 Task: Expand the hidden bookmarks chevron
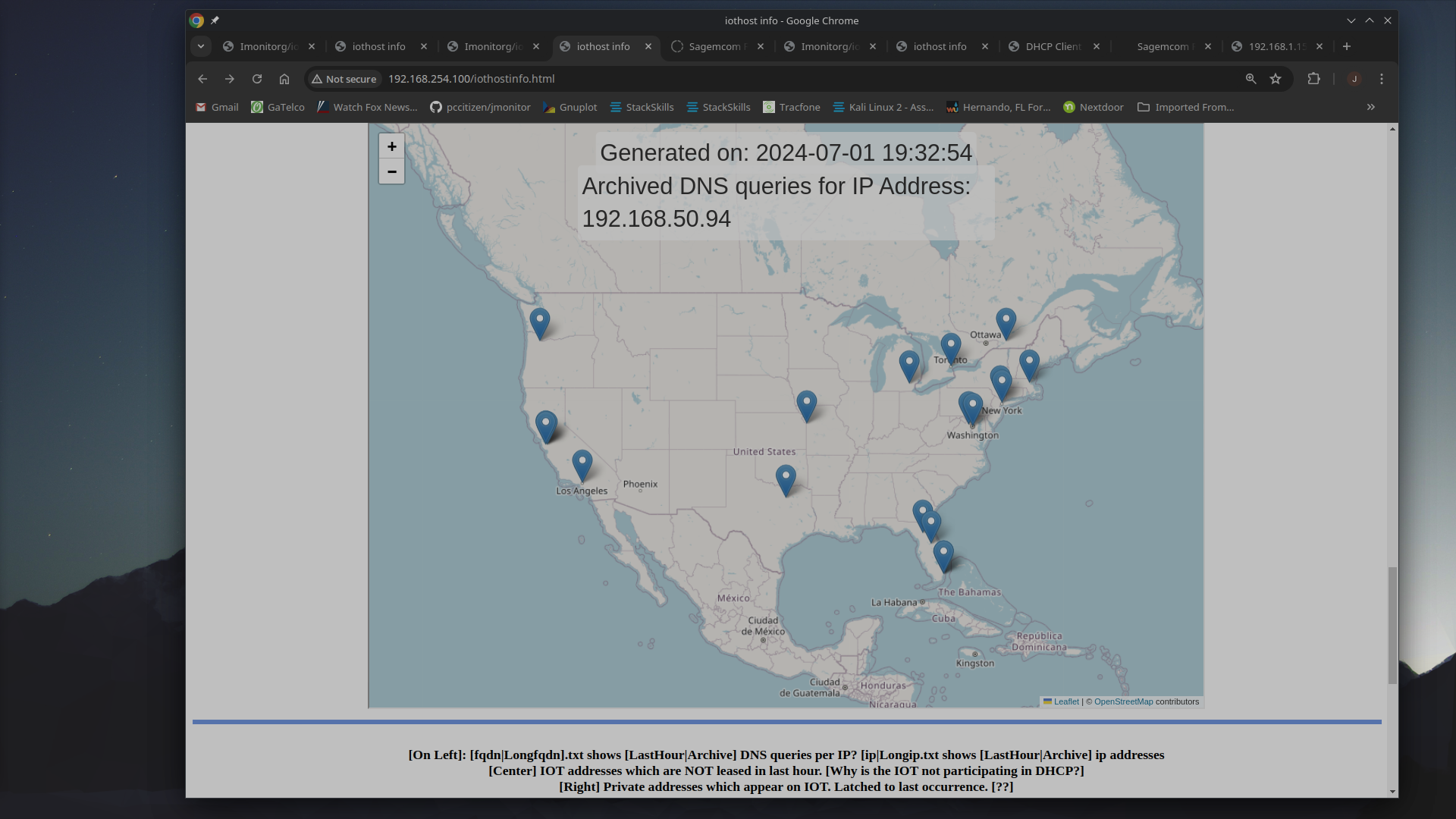(x=1370, y=107)
